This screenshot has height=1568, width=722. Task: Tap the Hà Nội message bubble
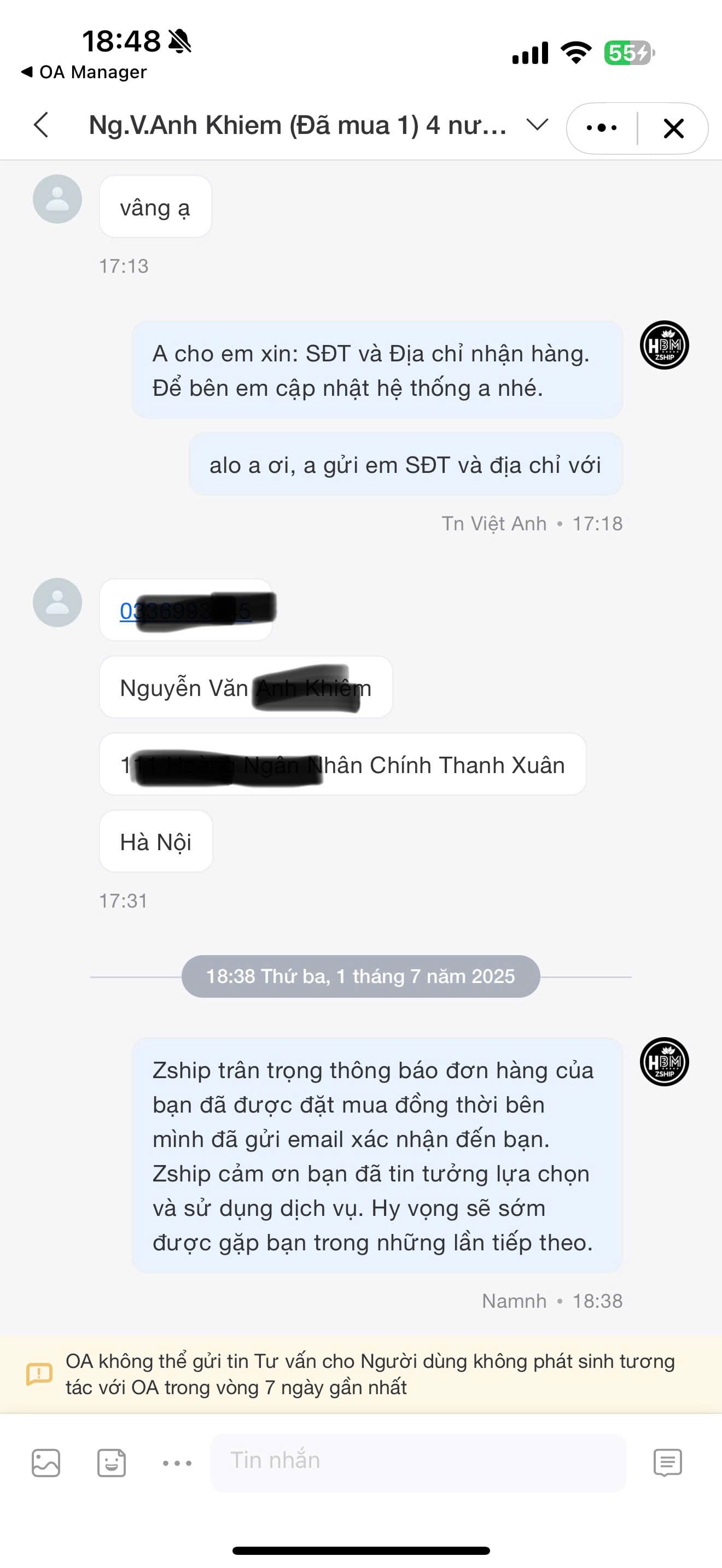156,841
